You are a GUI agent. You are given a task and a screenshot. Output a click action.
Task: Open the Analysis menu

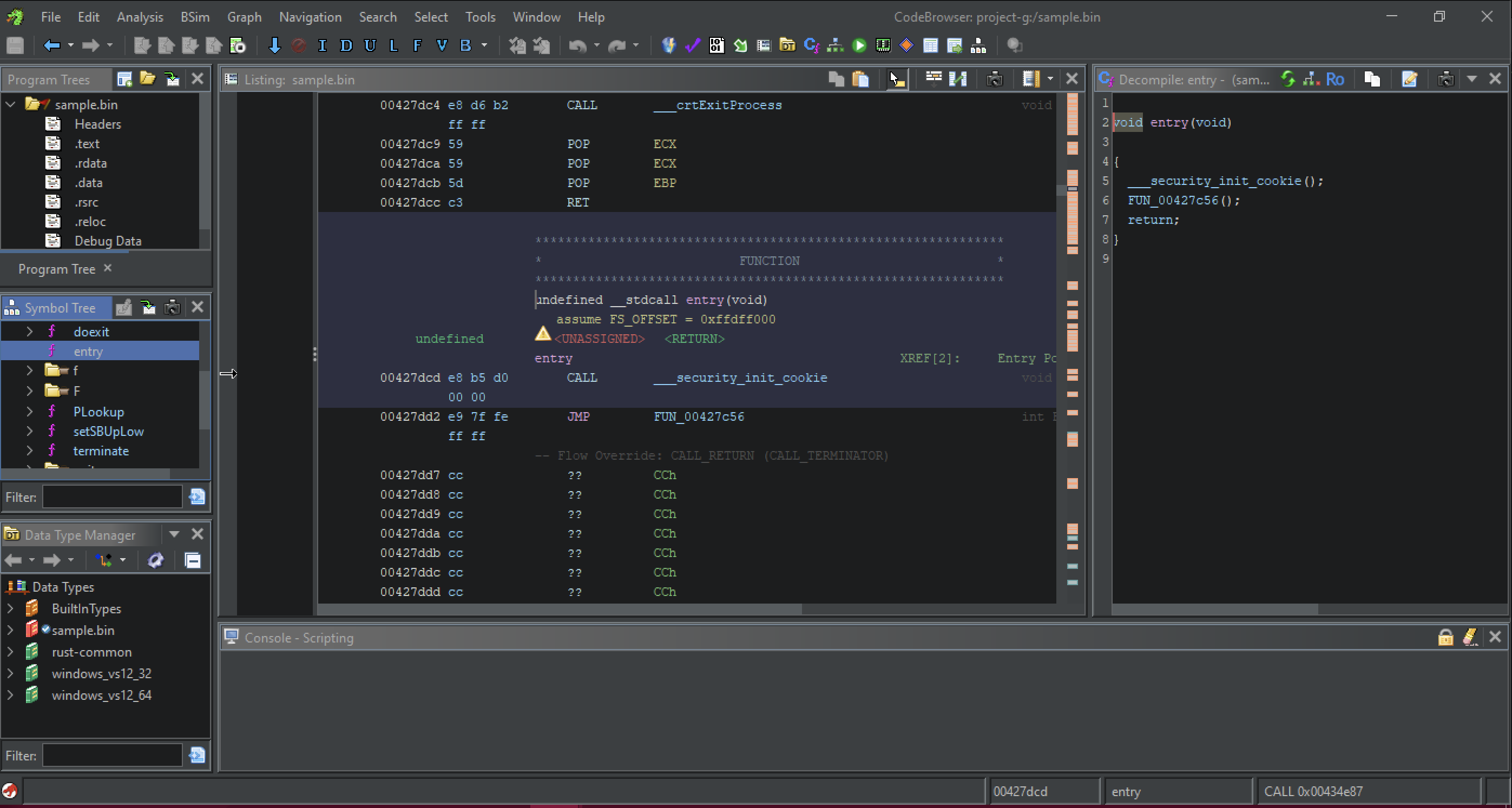click(x=140, y=17)
